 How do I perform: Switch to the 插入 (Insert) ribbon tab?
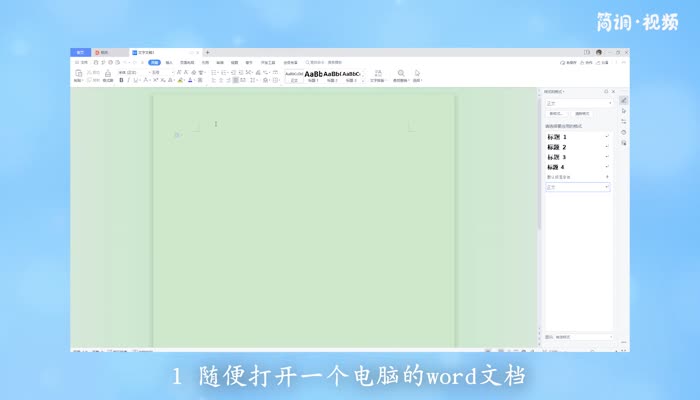click(169, 62)
